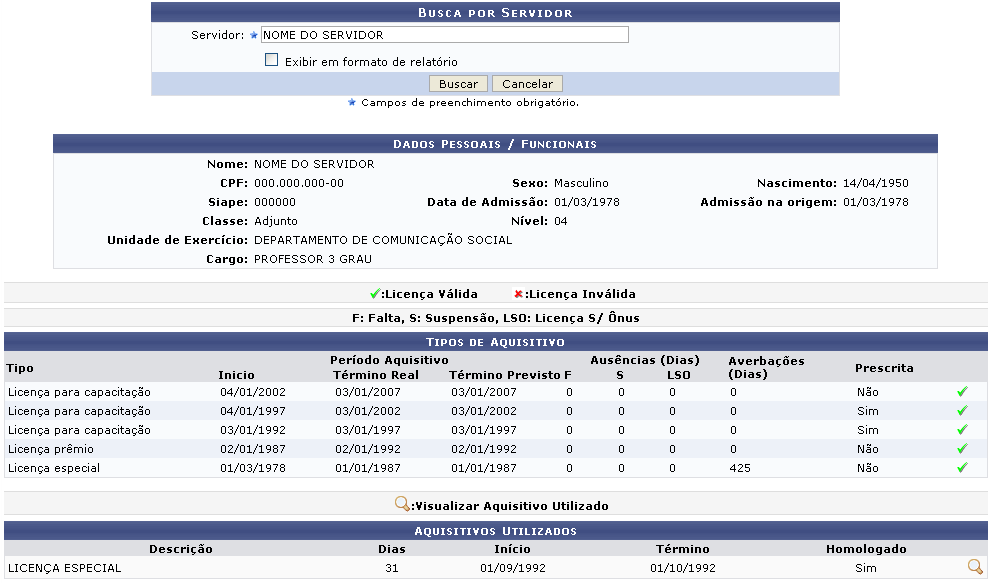Screen dimensions: 991x583
Task: Click the blue required-field star beside Servidor
Action: (253, 35)
